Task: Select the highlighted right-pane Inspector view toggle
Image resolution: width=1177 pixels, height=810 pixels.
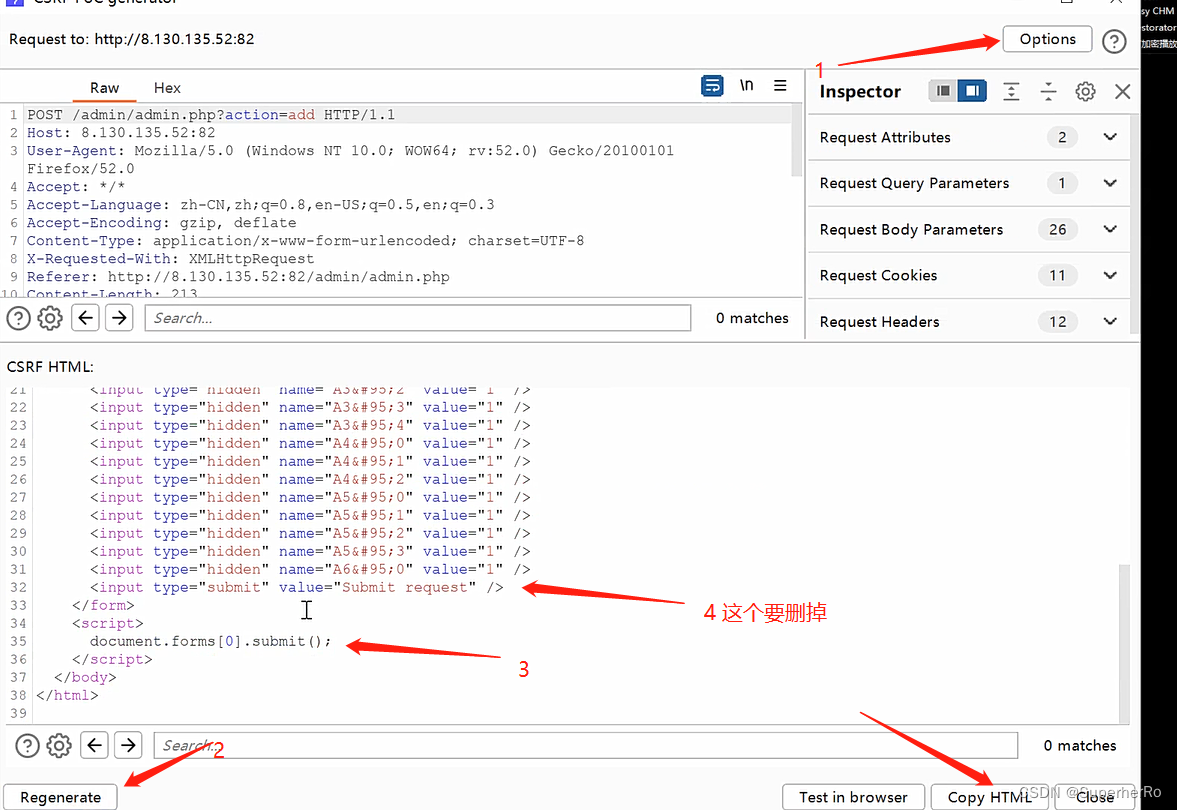Action: [x=971, y=90]
